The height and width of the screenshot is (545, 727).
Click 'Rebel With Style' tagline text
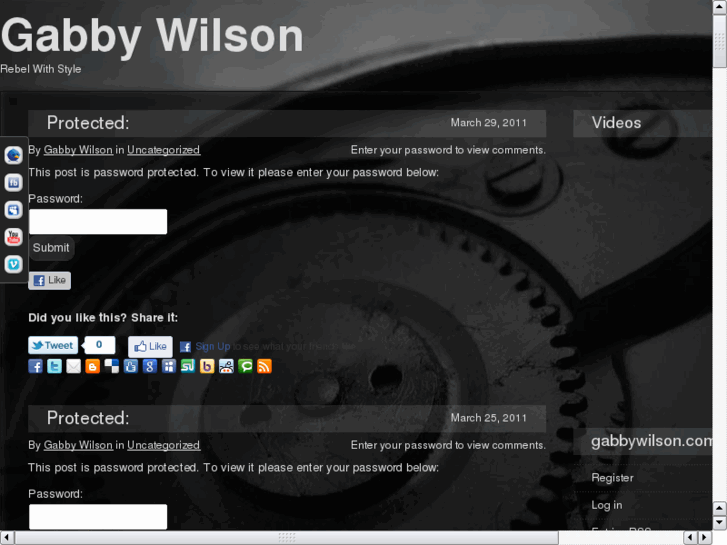41,69
